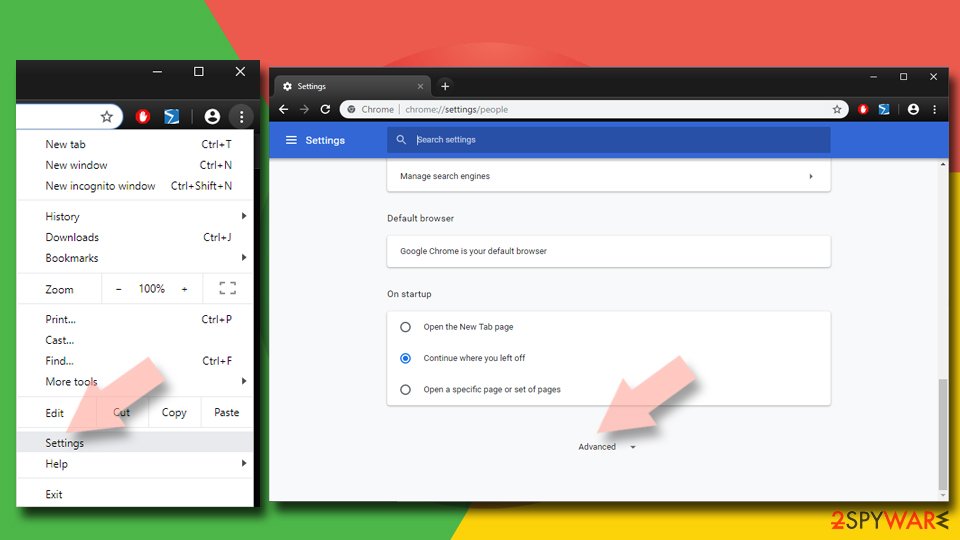Click the blue extension icon in the Settings window
The height and width of the screenshot is (540, 960).
click(884, 110)
